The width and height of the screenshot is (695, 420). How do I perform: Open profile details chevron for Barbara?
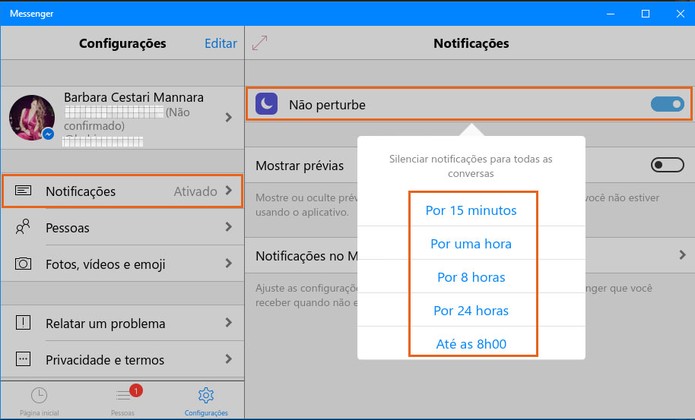[x=229, y=117]
